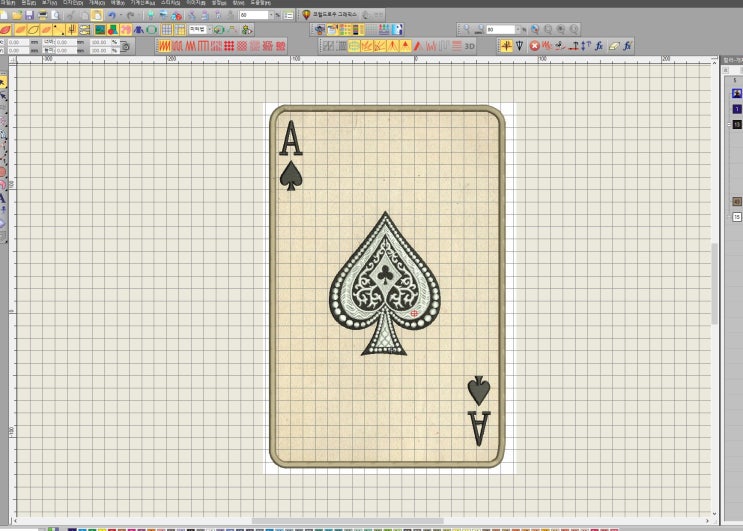Select the white color block 15 in list
Image resolution: width=743 pixels, height=531 pixels.
click(x=737, y=217)
